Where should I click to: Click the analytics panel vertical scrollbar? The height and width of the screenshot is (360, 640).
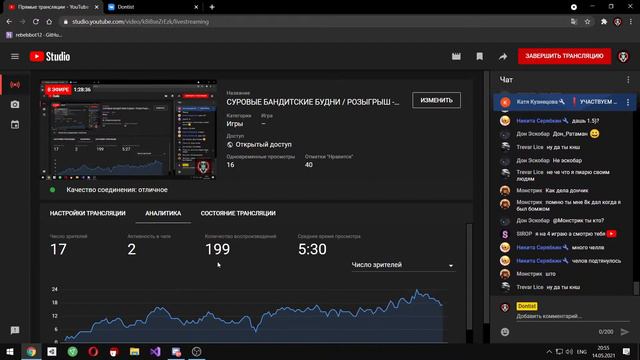469,276
